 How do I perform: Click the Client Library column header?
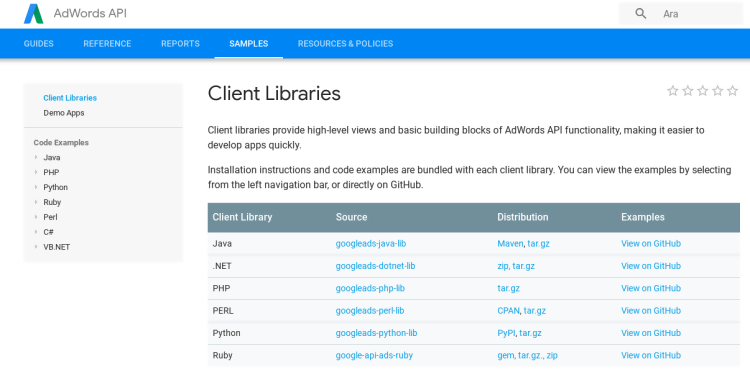(242, 217)
